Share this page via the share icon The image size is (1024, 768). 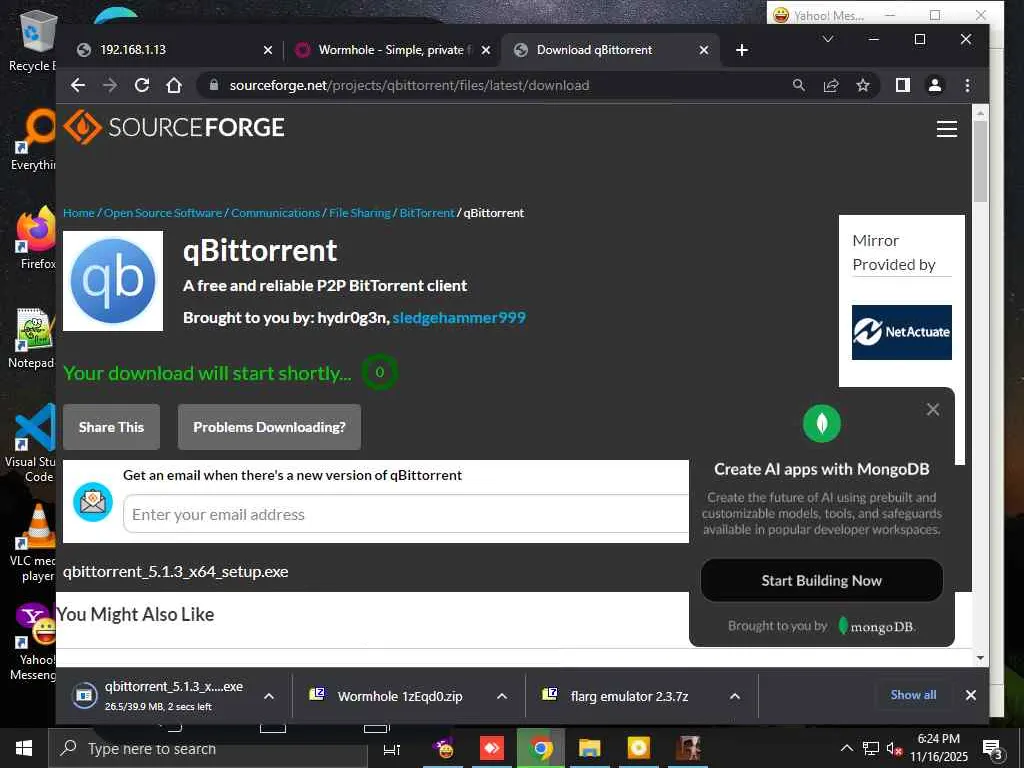(831, 85)
